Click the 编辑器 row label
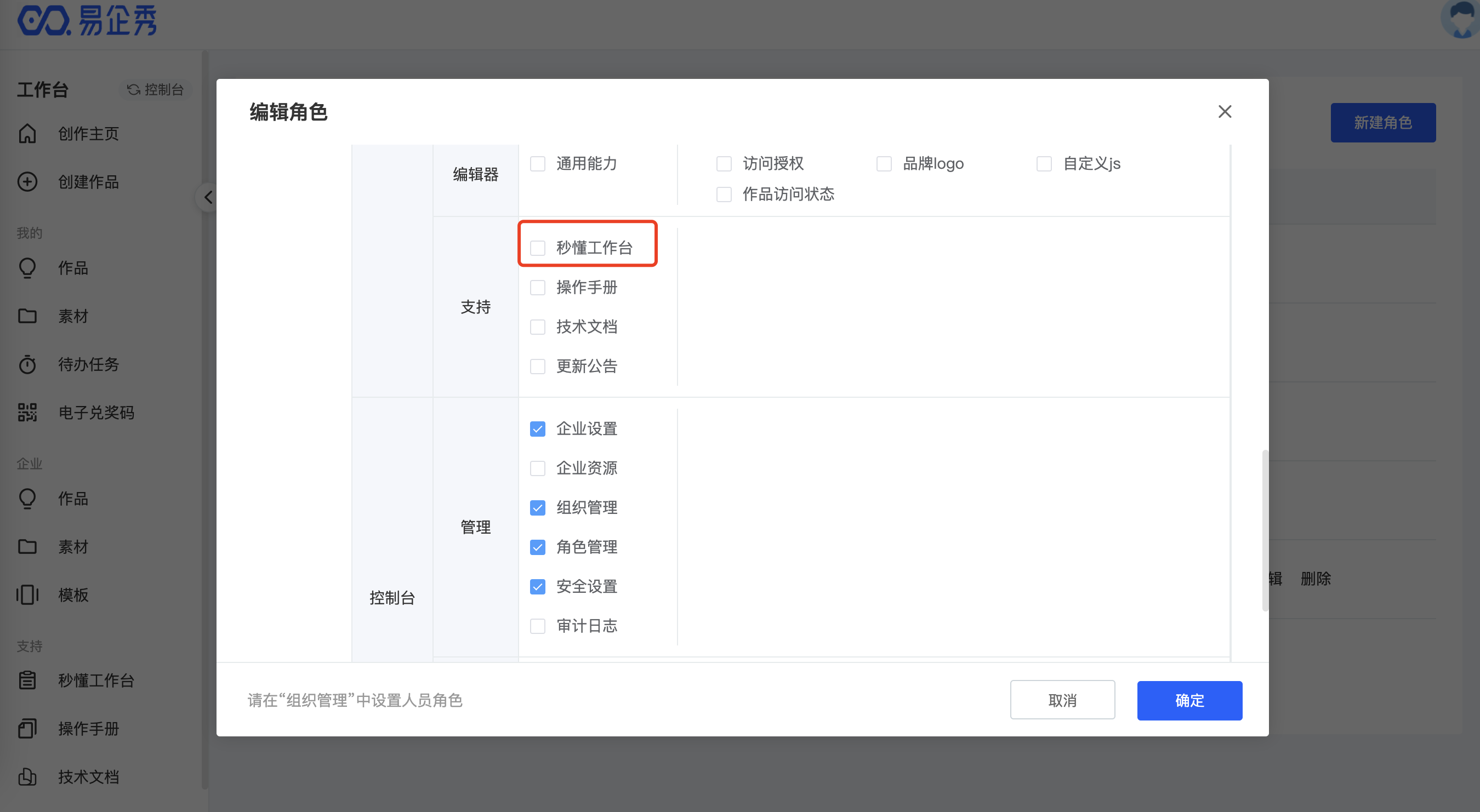The height and width of the screenshot is (812, 1480). [x=476, y=174]
